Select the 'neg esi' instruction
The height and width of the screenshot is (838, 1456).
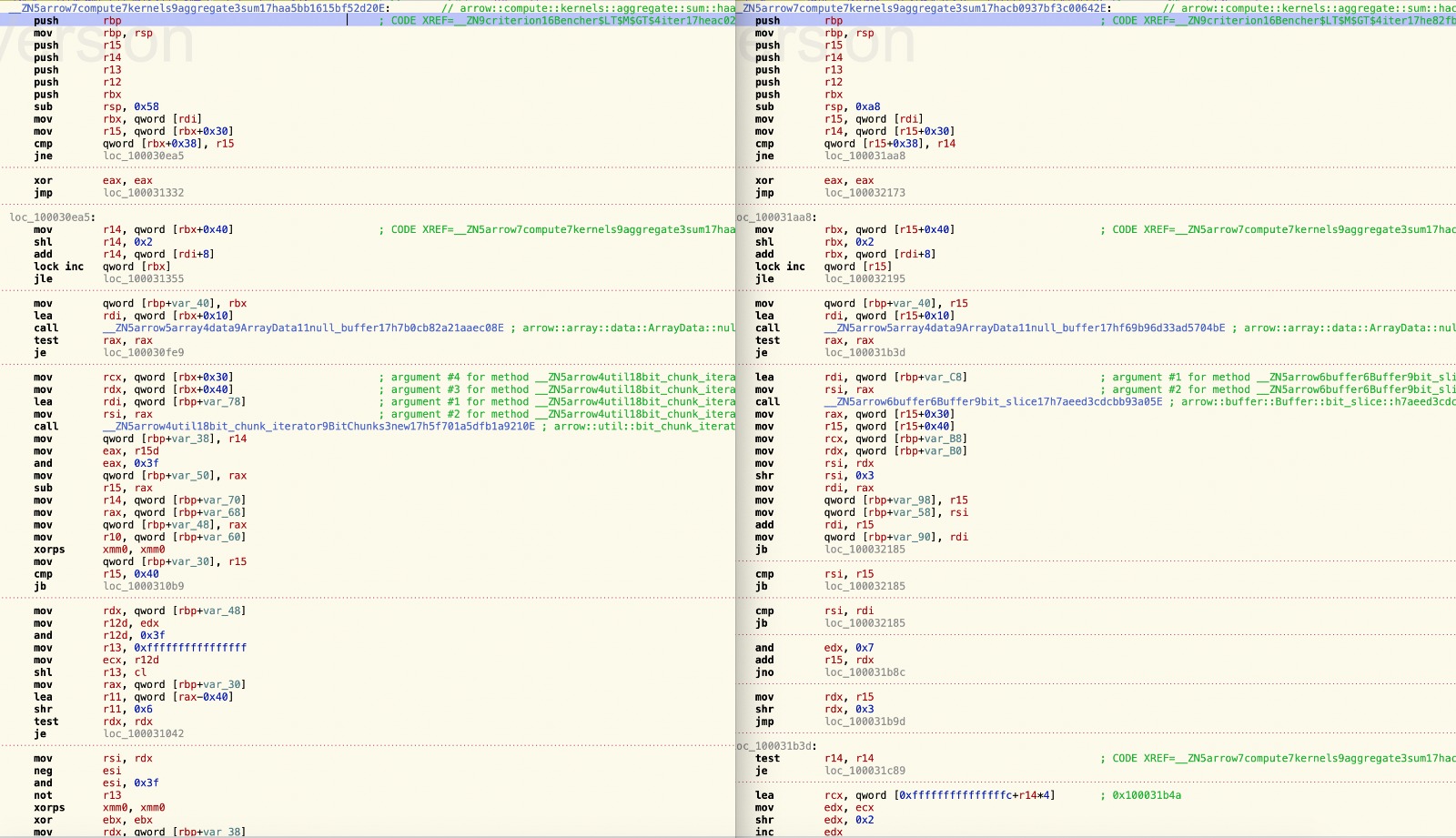[x=77, y=771]
